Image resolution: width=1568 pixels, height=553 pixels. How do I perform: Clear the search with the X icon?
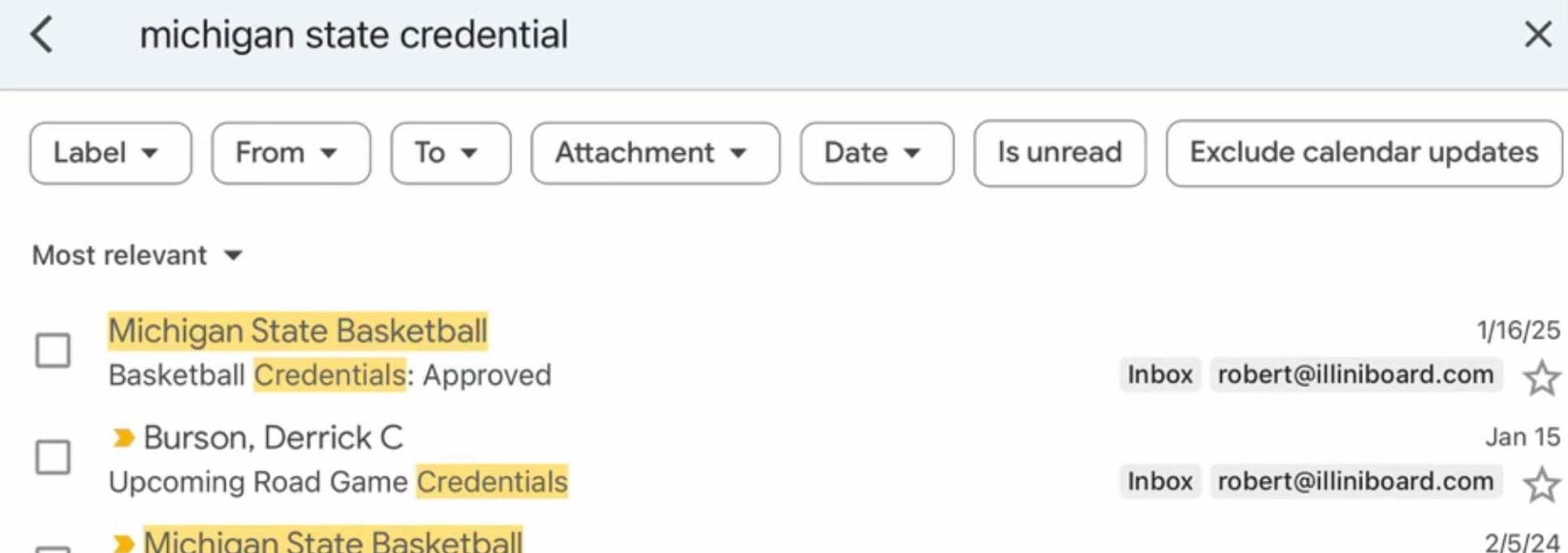pyautogui.click(x=1537, y=35)
